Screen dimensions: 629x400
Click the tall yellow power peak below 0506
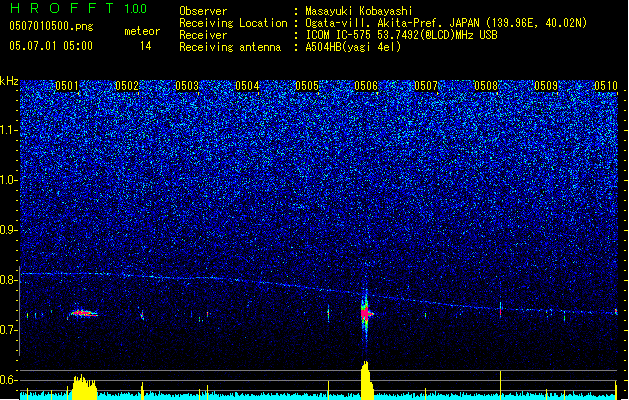[x=367, y=381]
